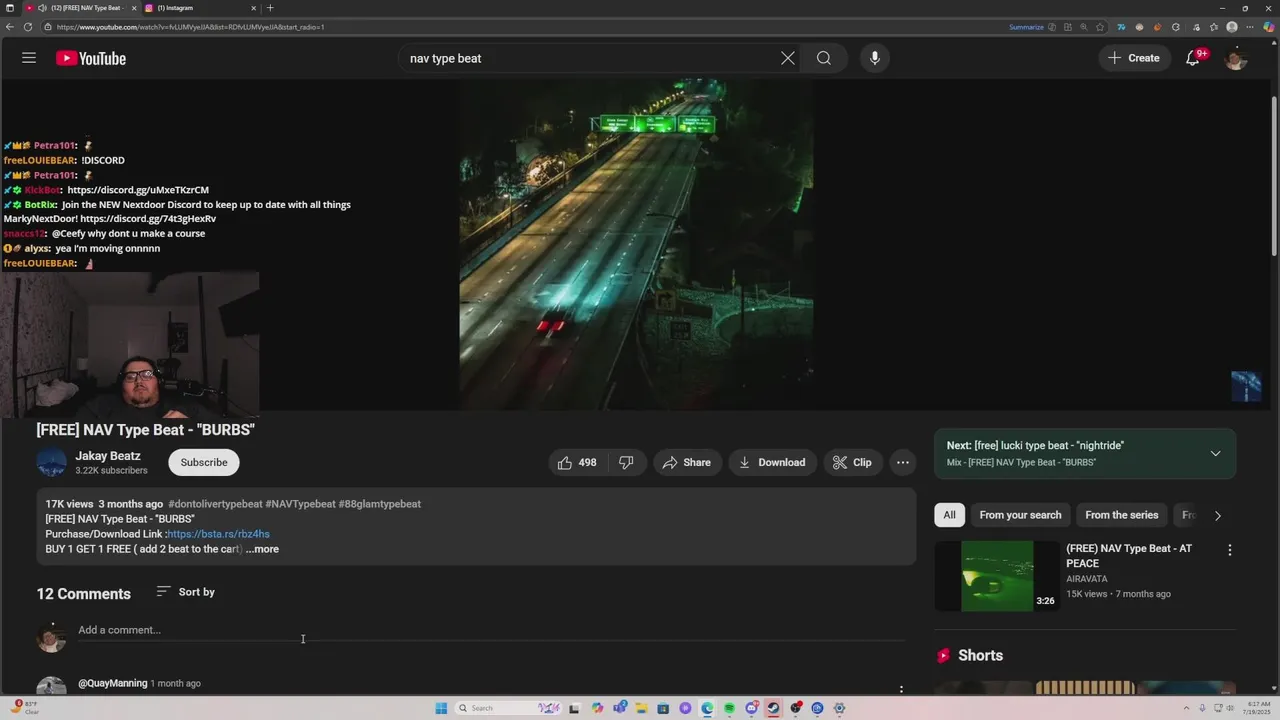Open the bsta.rs purchase link
The height and width of the screenshot is (720, 1280).
click(218, 534)
